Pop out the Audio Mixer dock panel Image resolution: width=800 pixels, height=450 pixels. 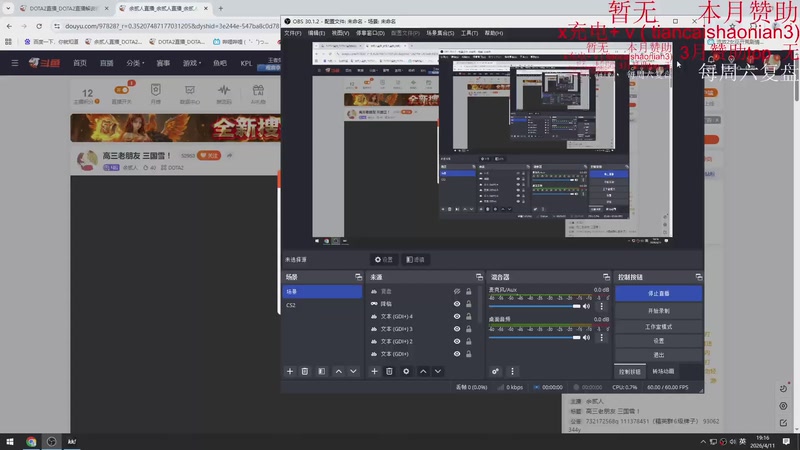tap(606, 277)
